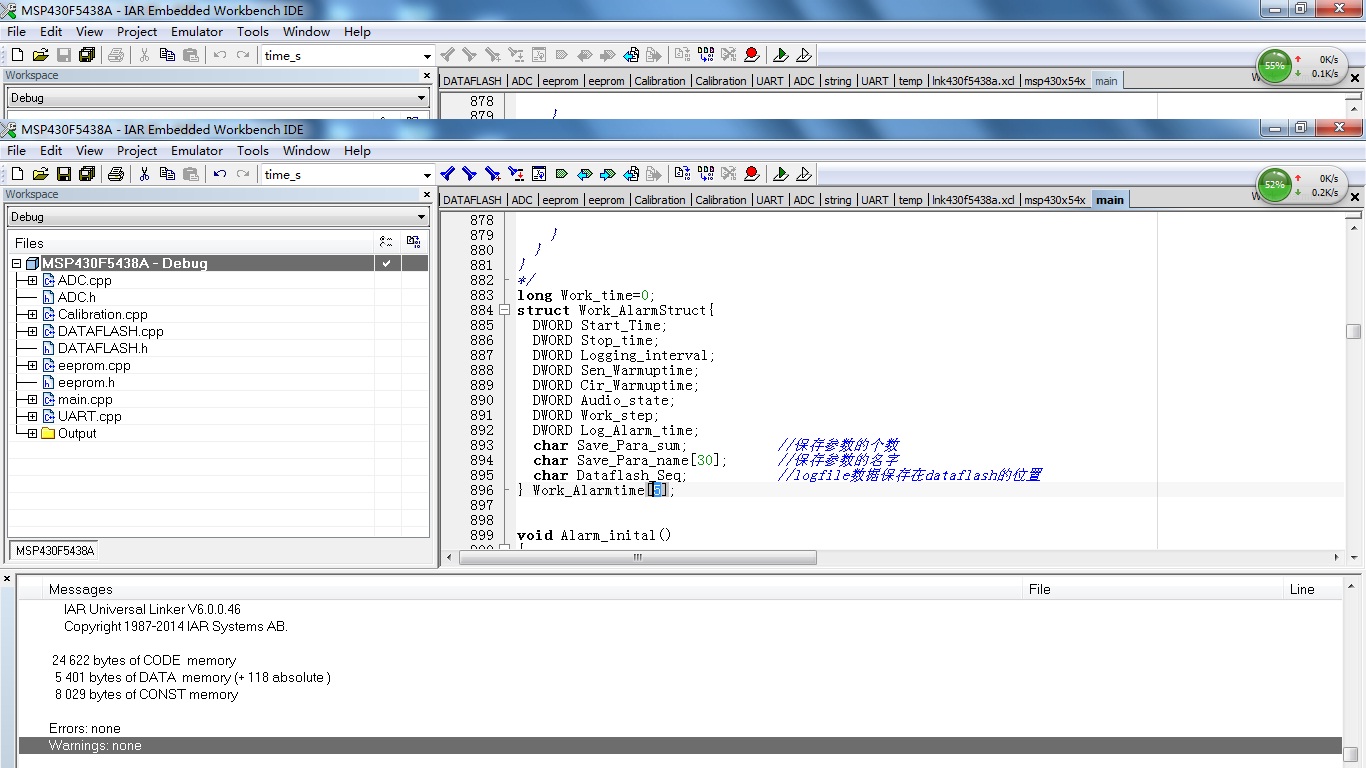Image resolution: width=1366 pixels, height=768 pixels.
Task: Click red breakpoint icon in background window toolbar
Action: (x=752, y=55)
